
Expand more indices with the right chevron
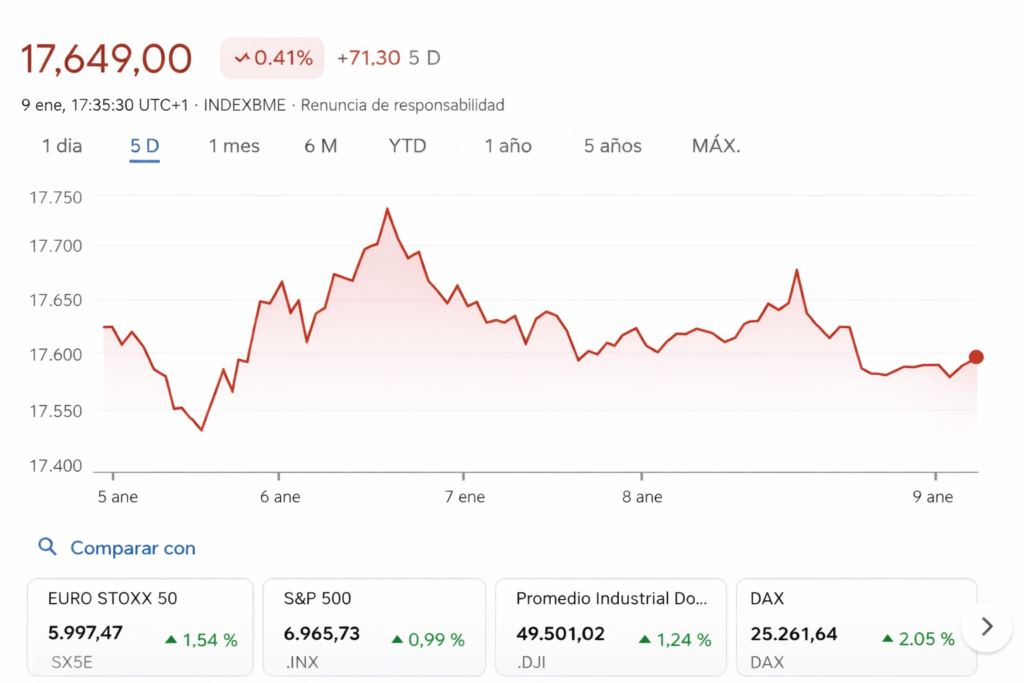(986, 626)
